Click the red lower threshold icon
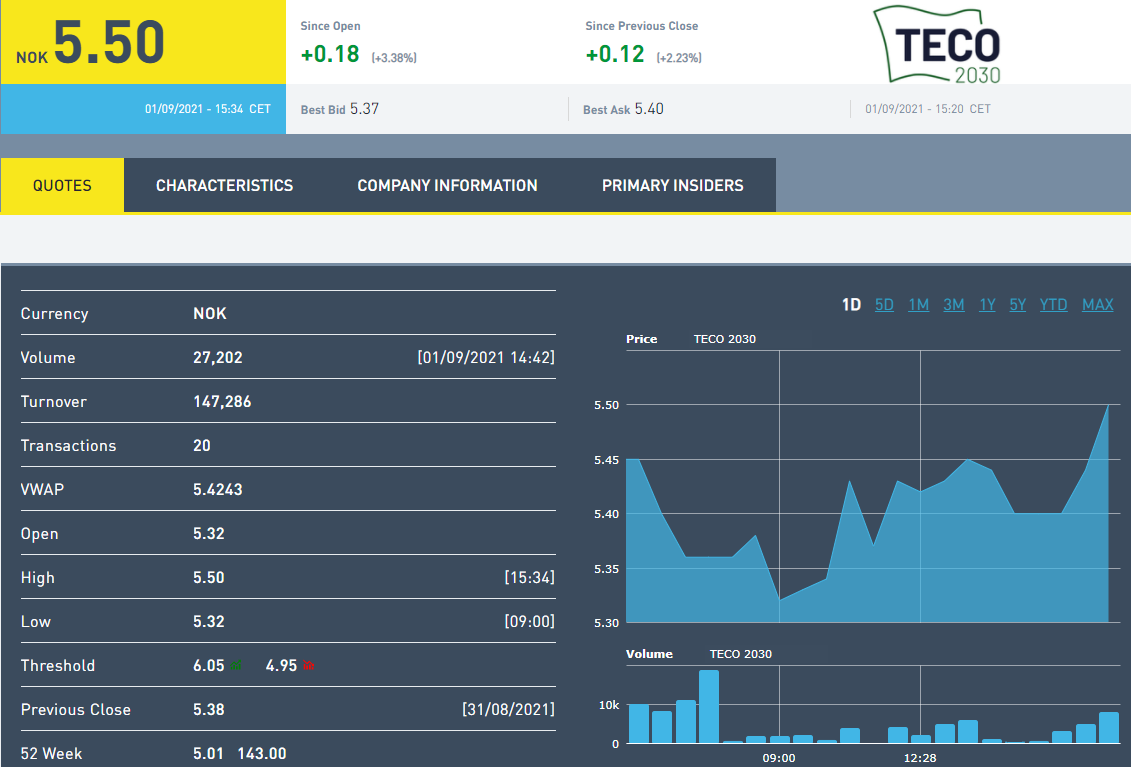Screen dimensions: 1131x767 pyautogui.click(x=309, y=665)
